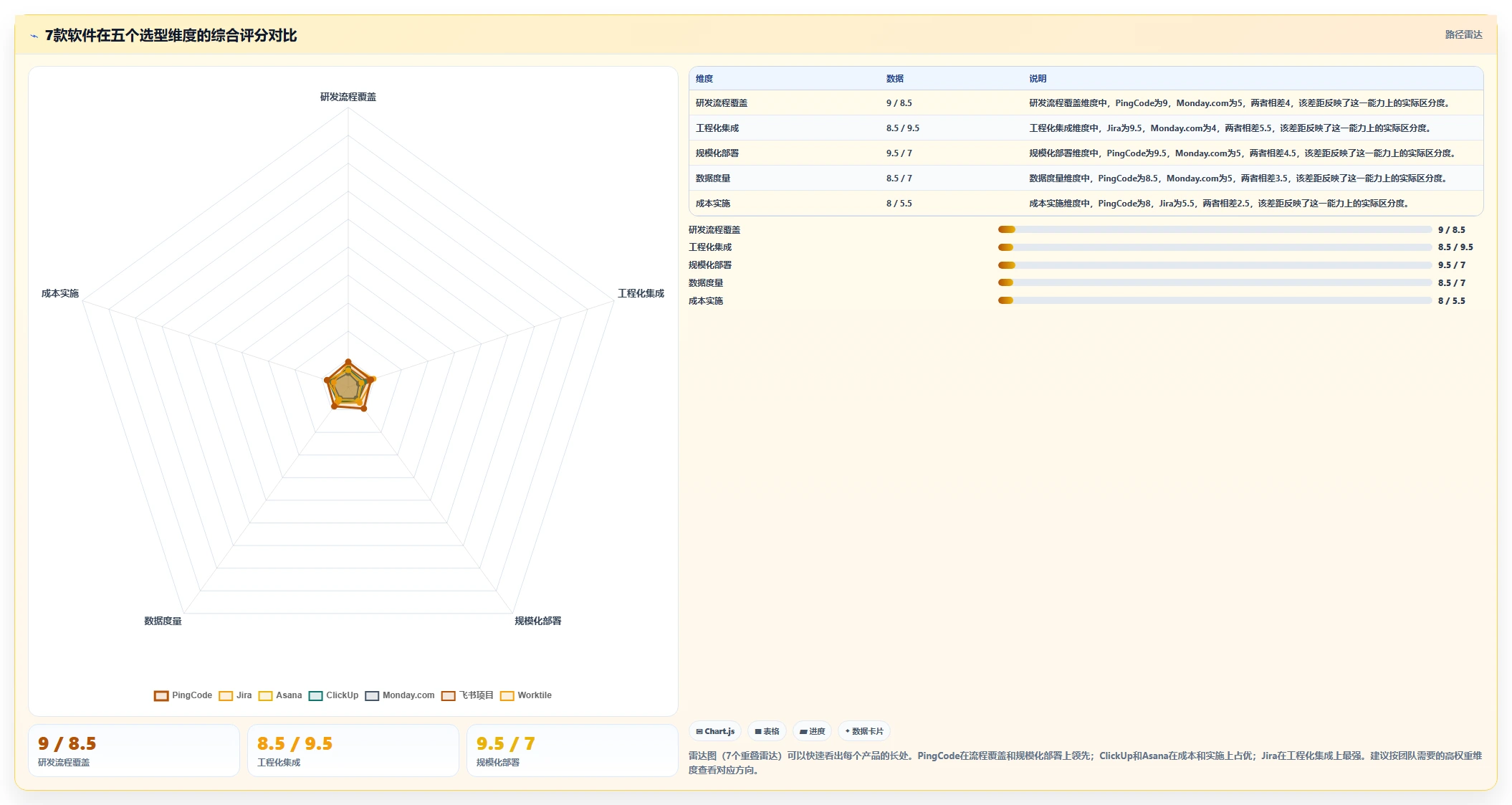Open the 9 / 8.5 研发流程覆盖 data card
This screenshot has height=805, width=1512.
point(134,751)
